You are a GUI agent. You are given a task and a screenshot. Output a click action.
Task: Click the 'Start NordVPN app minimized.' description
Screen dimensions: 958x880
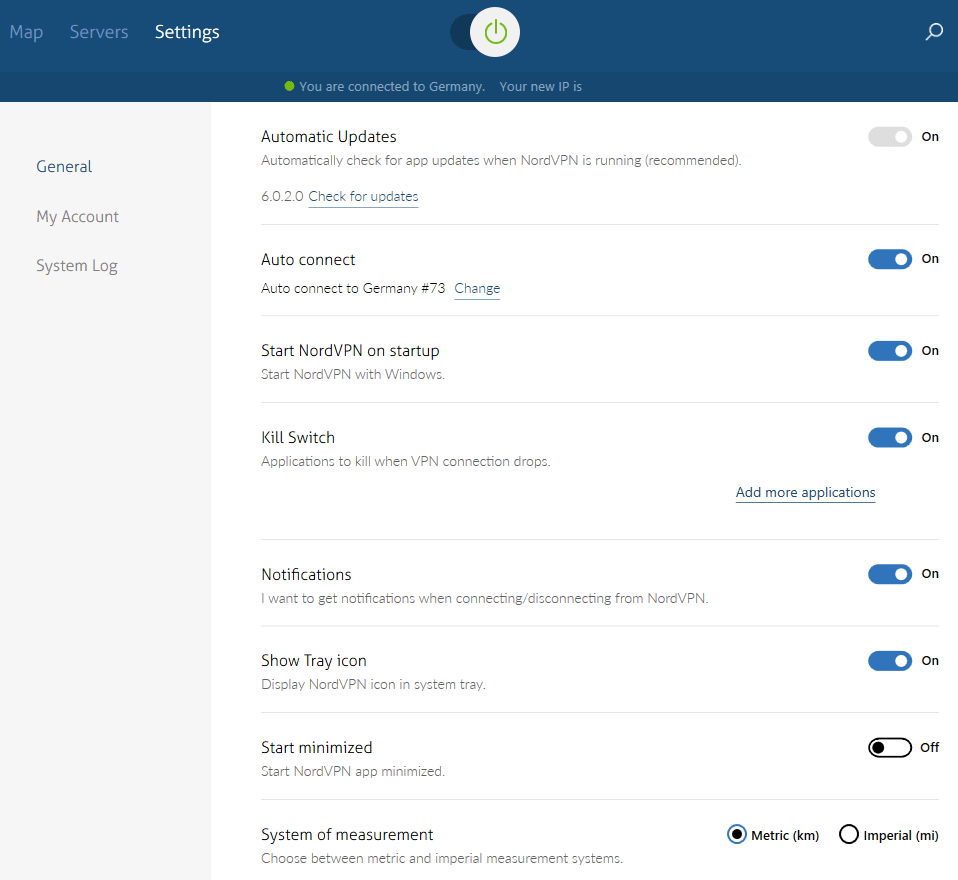click(353, 771)
